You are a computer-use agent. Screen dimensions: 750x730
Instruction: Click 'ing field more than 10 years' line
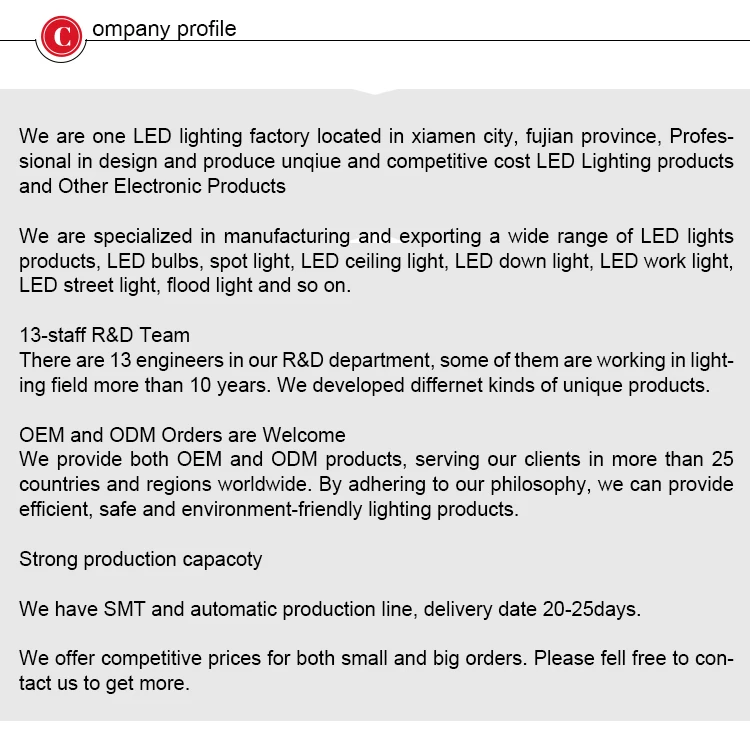pos(145,386)
